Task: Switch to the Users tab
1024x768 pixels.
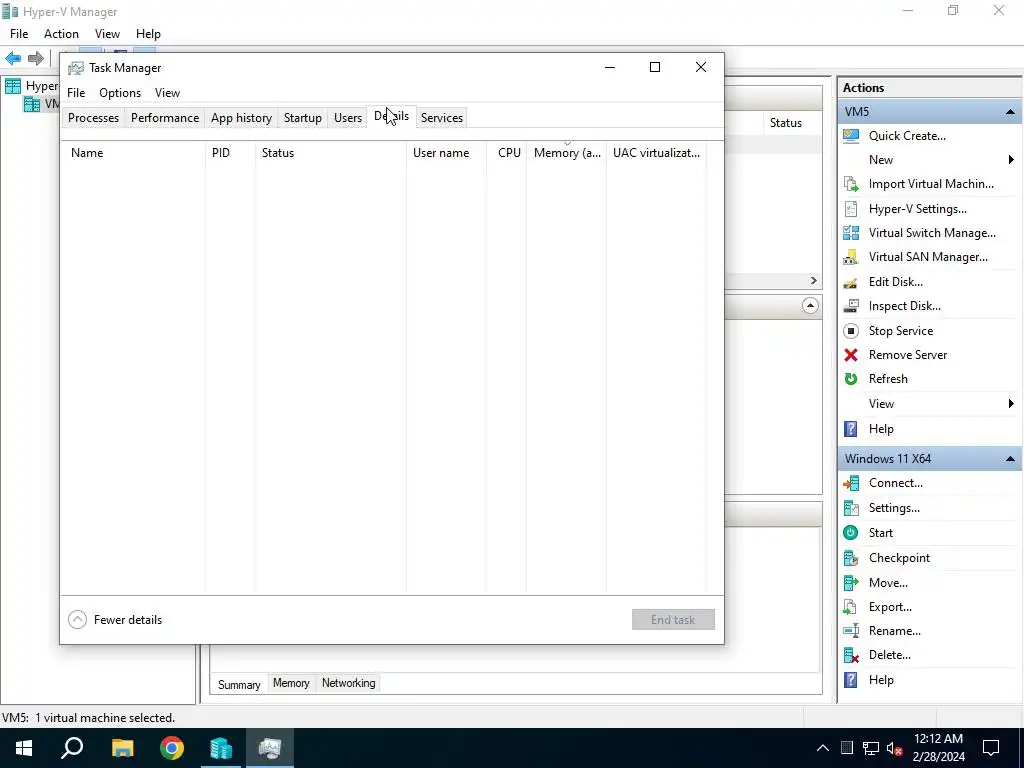Action: pos(347,118)
